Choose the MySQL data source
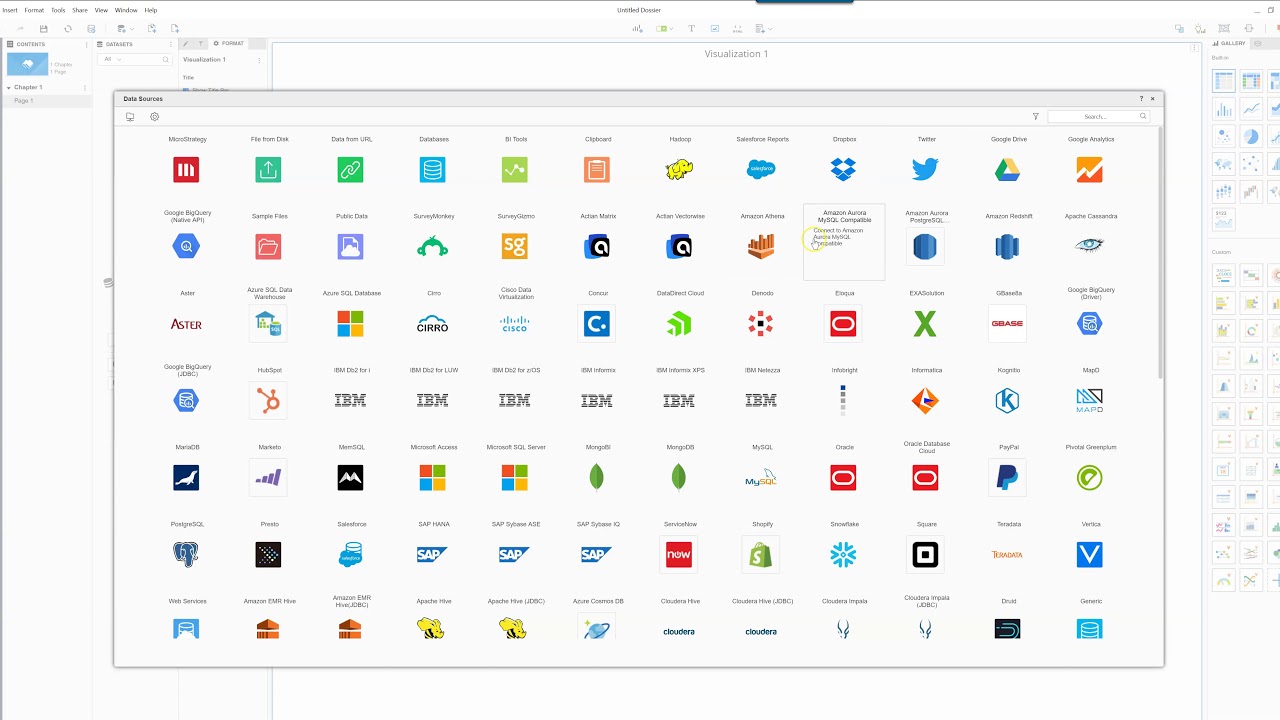This screenshot has height=720, width=1280. coord(761,478)
